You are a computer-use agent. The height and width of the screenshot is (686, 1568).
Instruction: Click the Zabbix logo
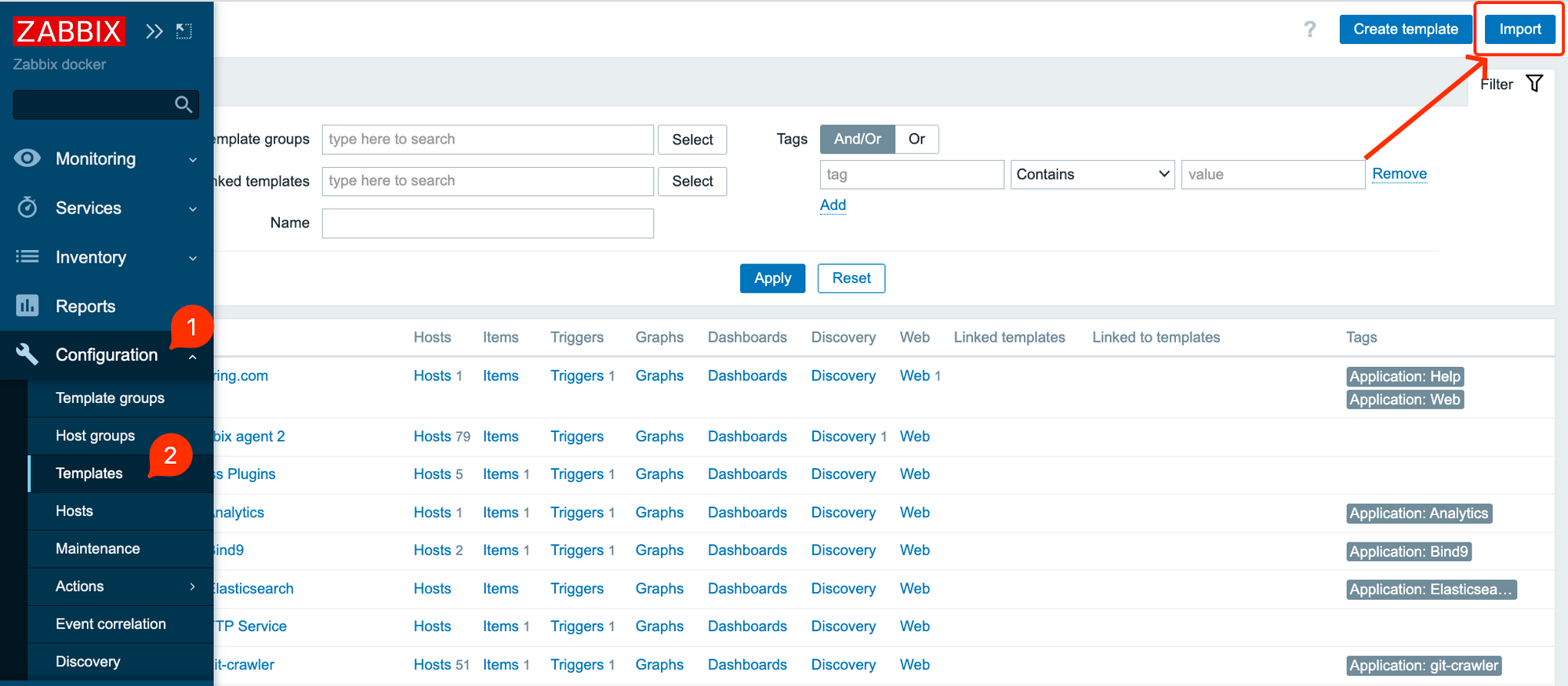point(69,32)
